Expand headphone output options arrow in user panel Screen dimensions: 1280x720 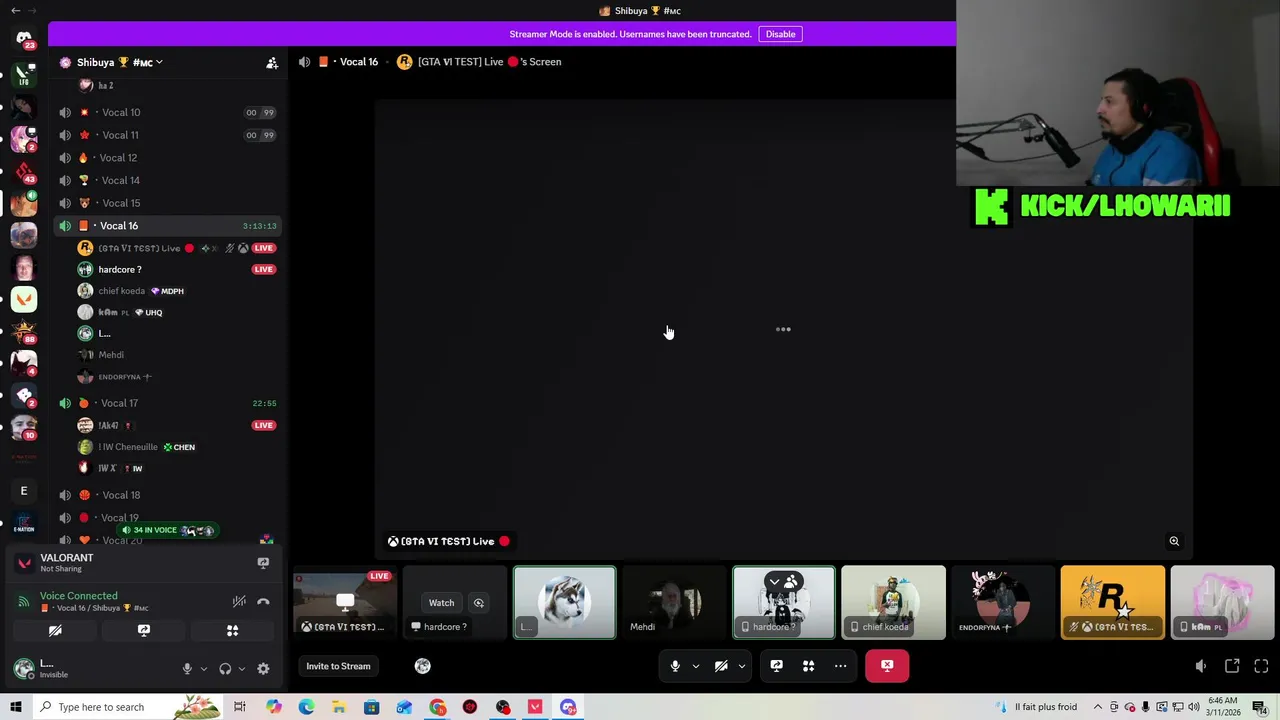tap(242, 669)
